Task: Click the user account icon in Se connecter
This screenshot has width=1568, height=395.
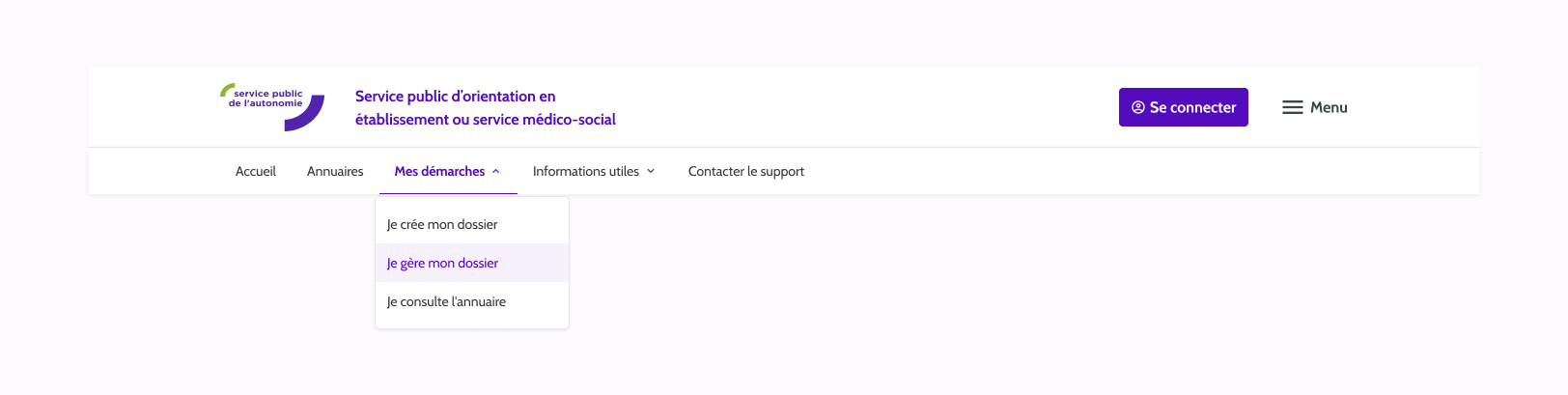Action: click(1138, 107)
